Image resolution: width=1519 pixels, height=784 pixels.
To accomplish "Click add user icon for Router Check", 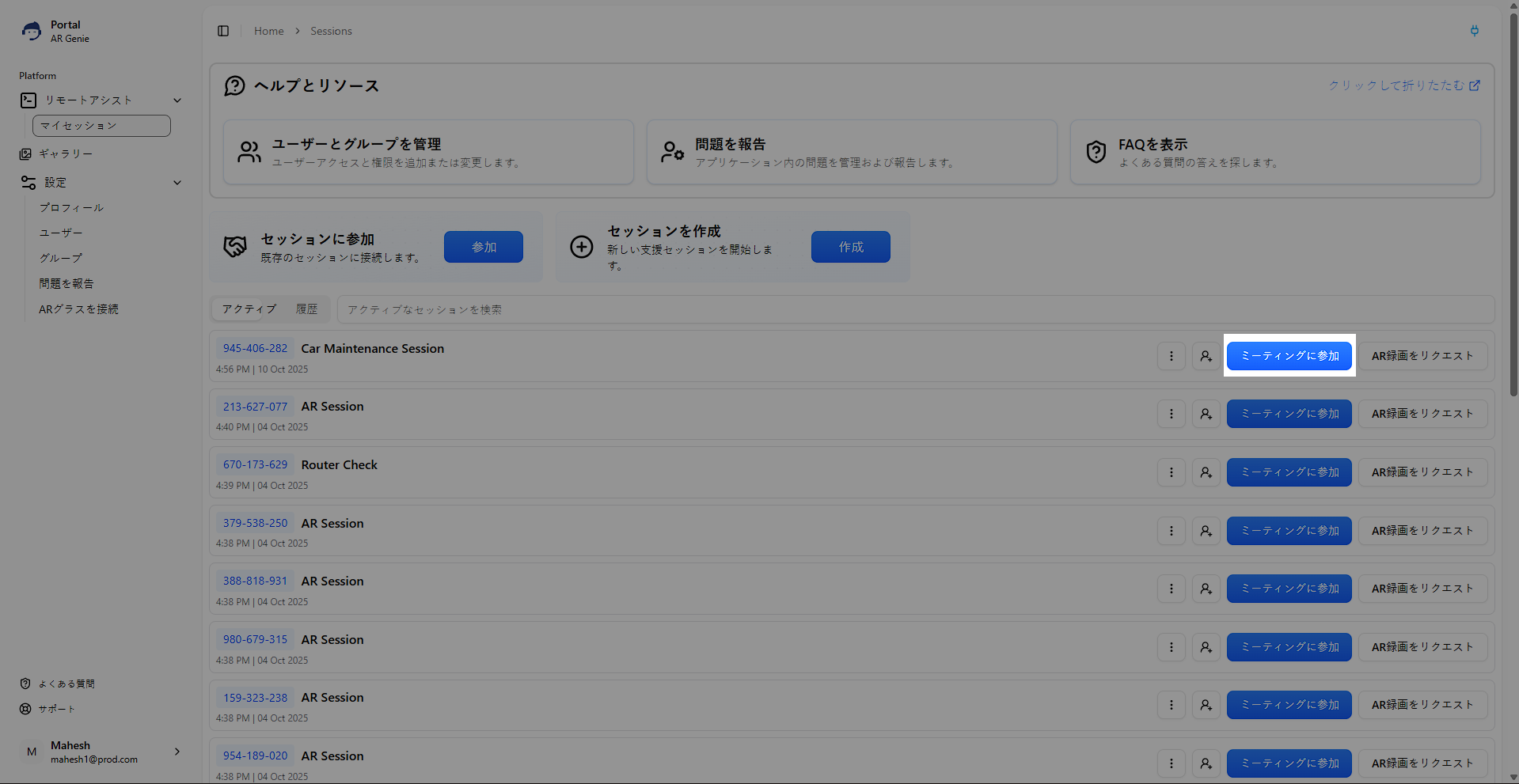I will coord(1206,472).
